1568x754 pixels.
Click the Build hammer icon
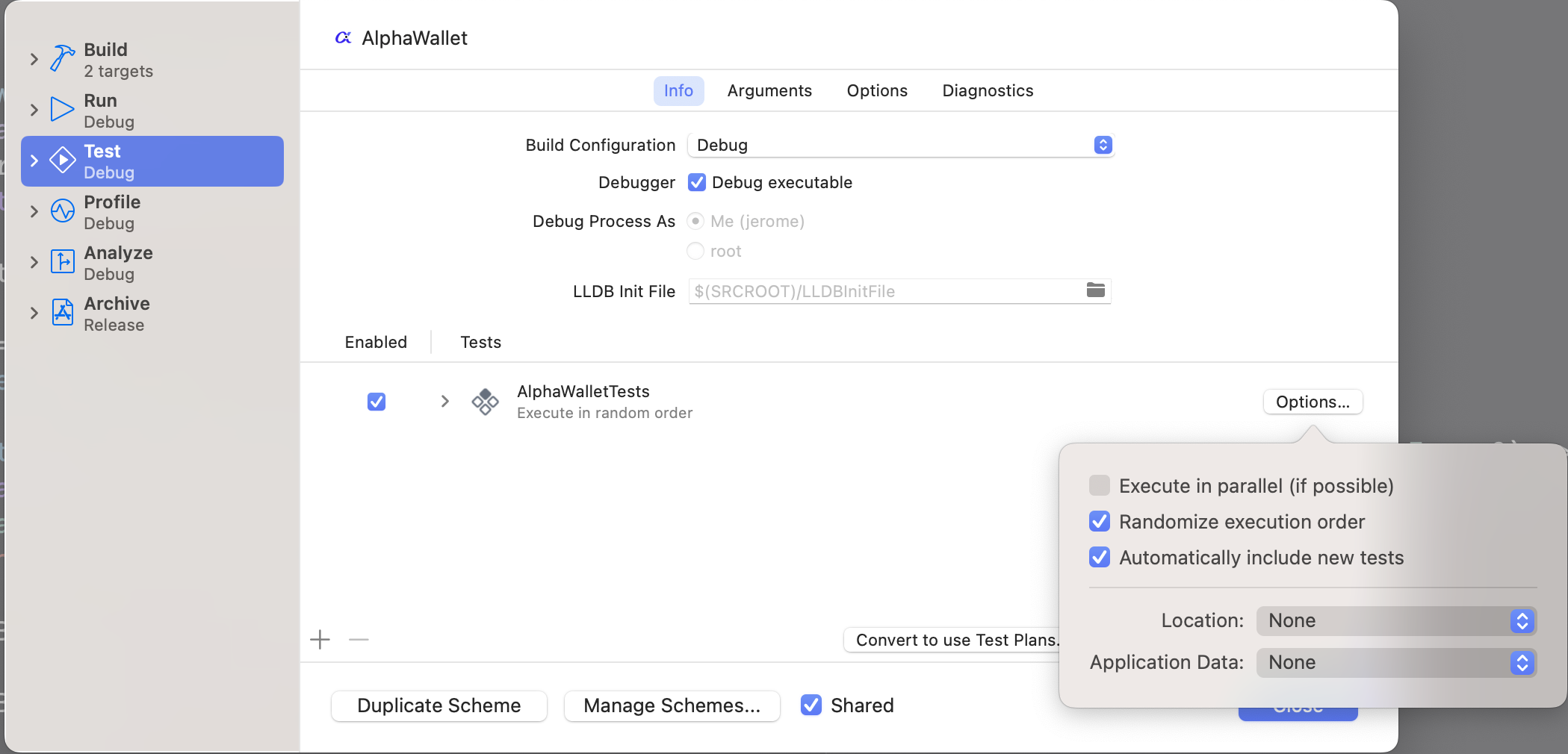(x=63, y=59)
